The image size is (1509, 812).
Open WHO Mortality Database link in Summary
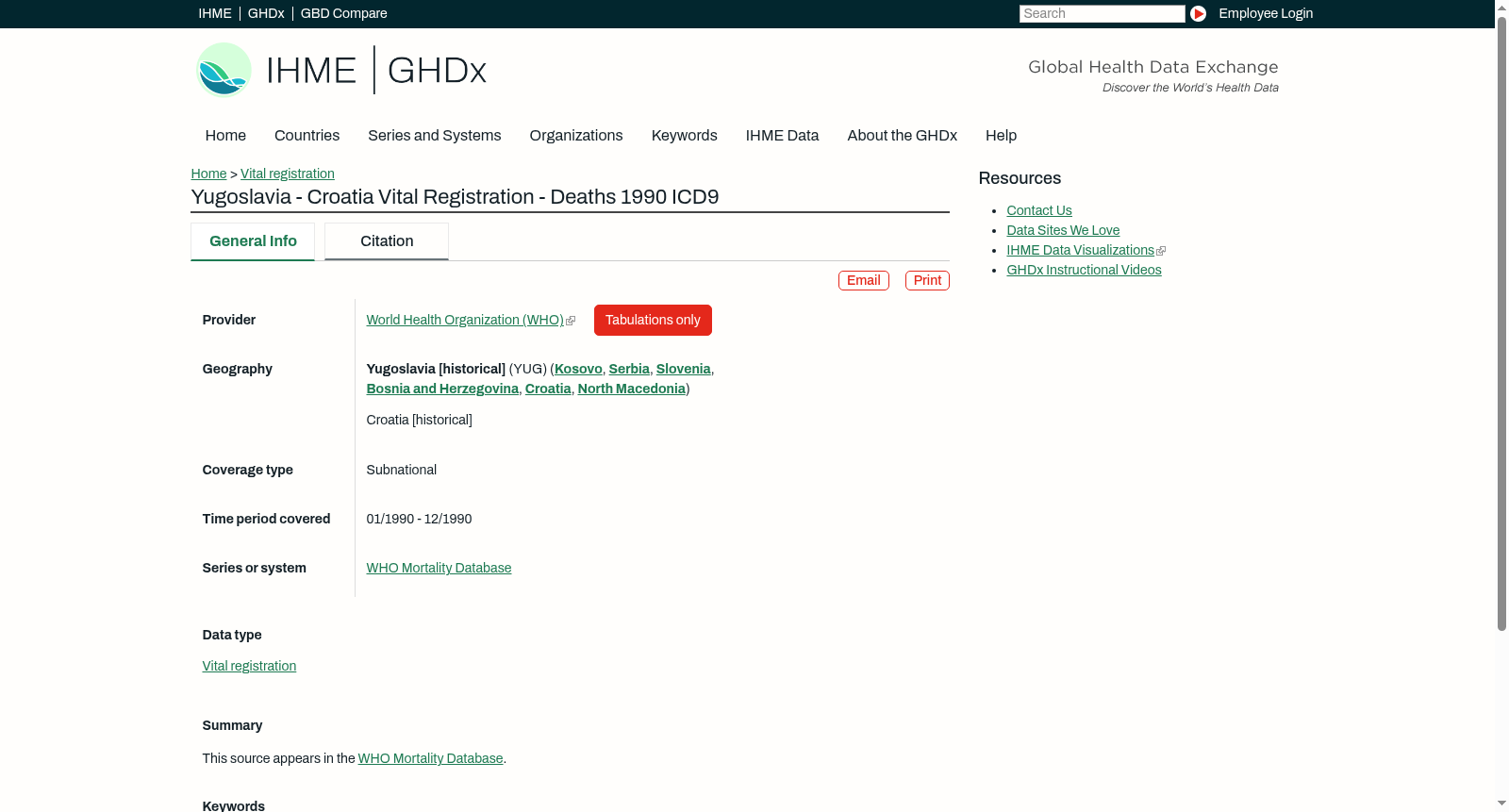pos(431,758)
